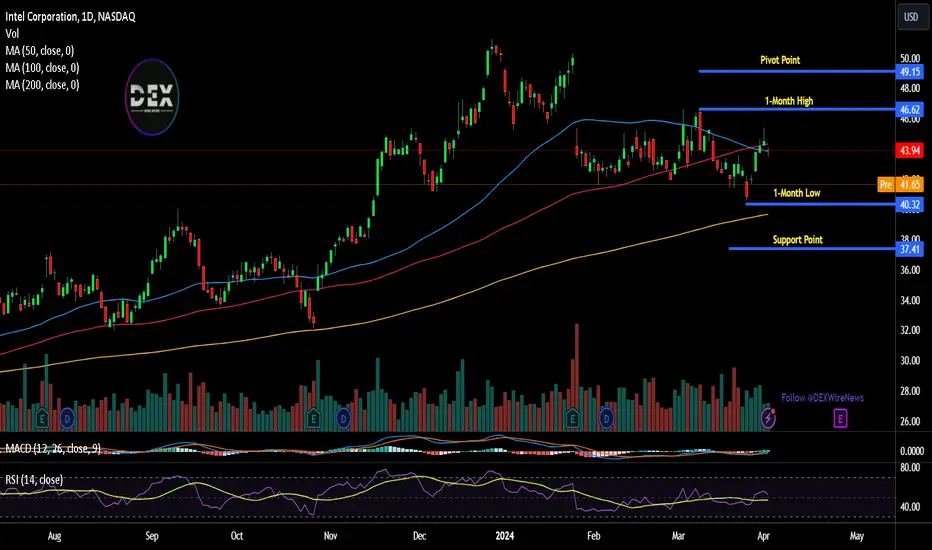Viewport: 932px width, 550px height.
Task: Click the 1-Month Low annotation label
Action: coord(796,193)
